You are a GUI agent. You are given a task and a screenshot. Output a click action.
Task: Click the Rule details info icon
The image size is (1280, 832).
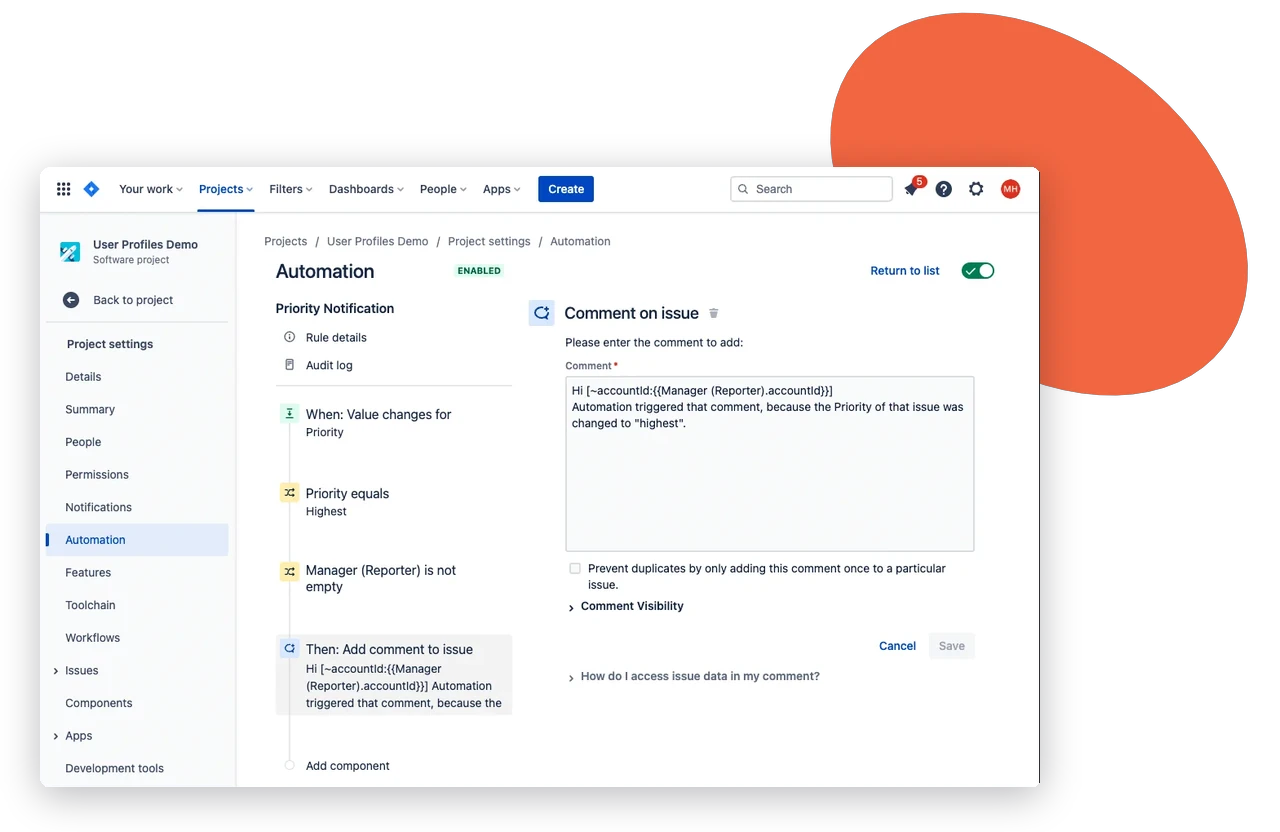(x=290, y=337)
